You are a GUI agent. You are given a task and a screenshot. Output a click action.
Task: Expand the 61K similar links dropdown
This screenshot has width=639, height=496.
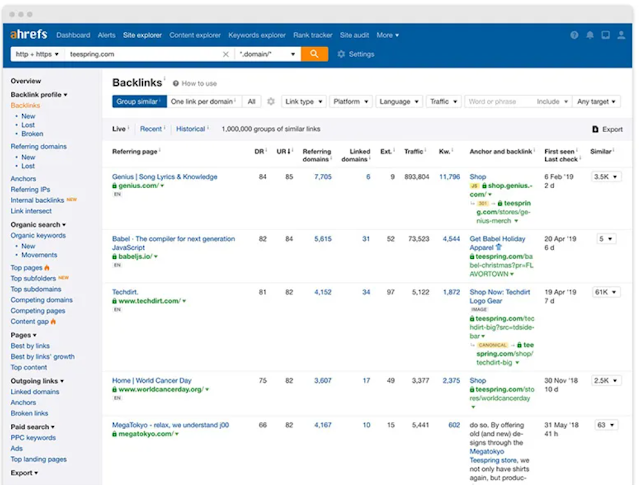pyautogui.click(x=606, y=292)
